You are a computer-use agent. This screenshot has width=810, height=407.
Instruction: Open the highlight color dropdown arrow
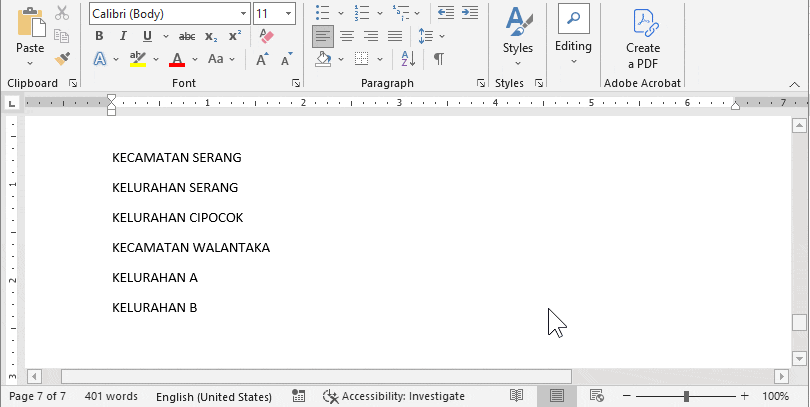[x=156, y=59]
